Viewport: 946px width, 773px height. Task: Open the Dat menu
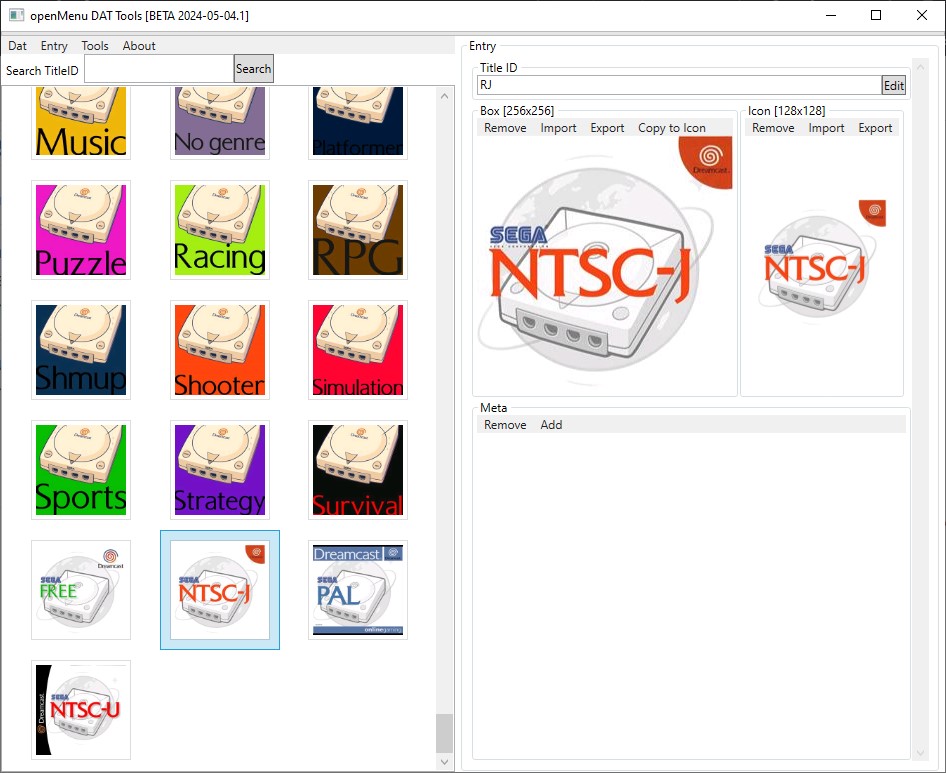coord(17,46)
